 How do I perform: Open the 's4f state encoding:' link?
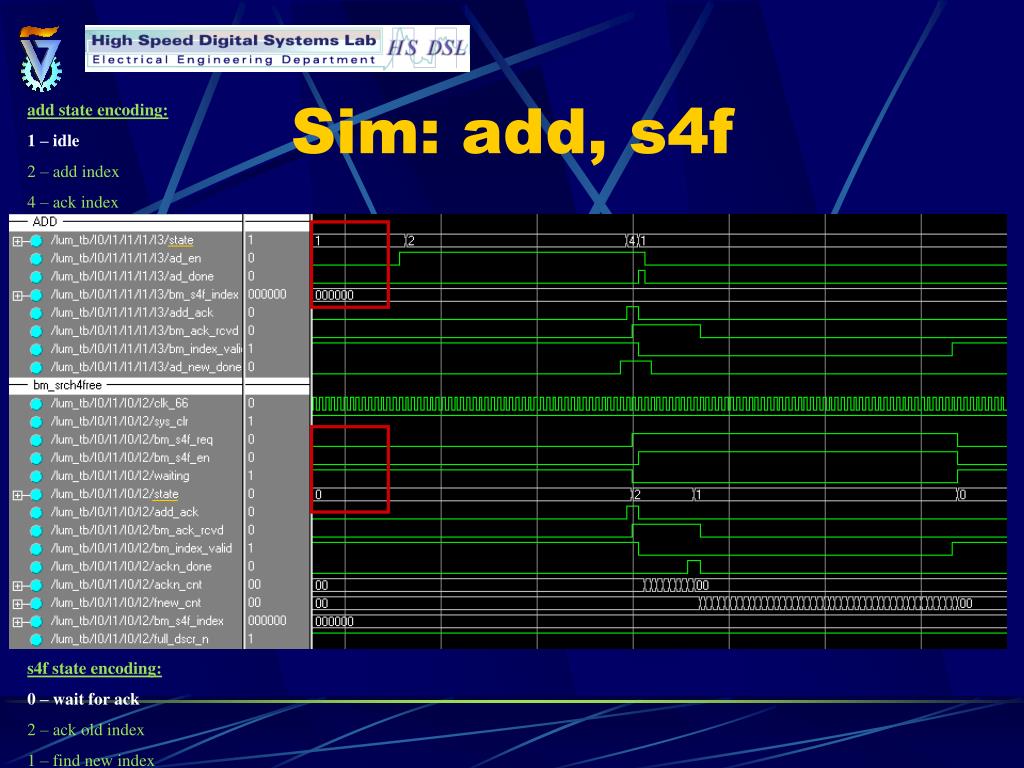tap(94, 669)
